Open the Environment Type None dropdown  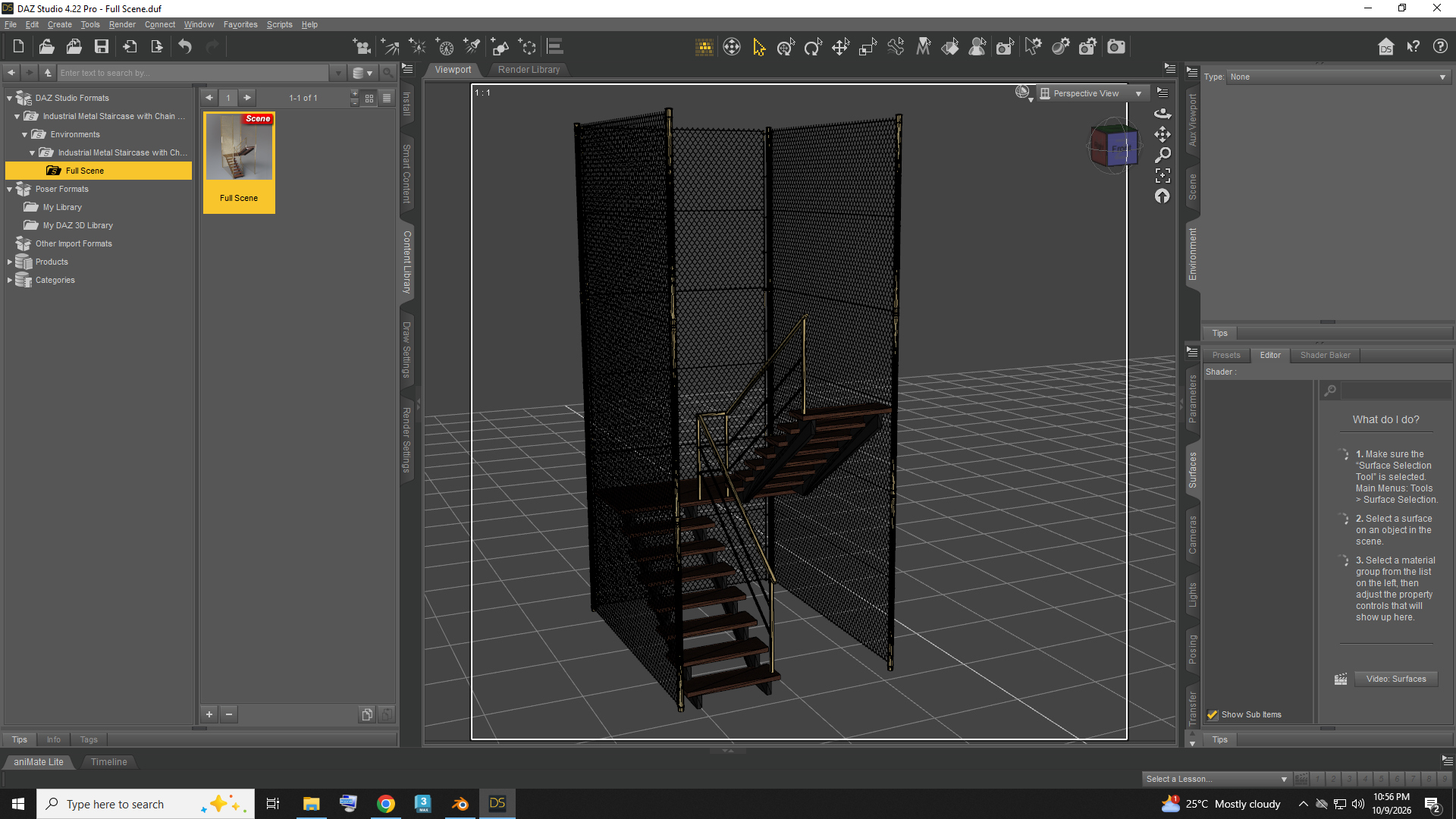(x=1338, y=77)
